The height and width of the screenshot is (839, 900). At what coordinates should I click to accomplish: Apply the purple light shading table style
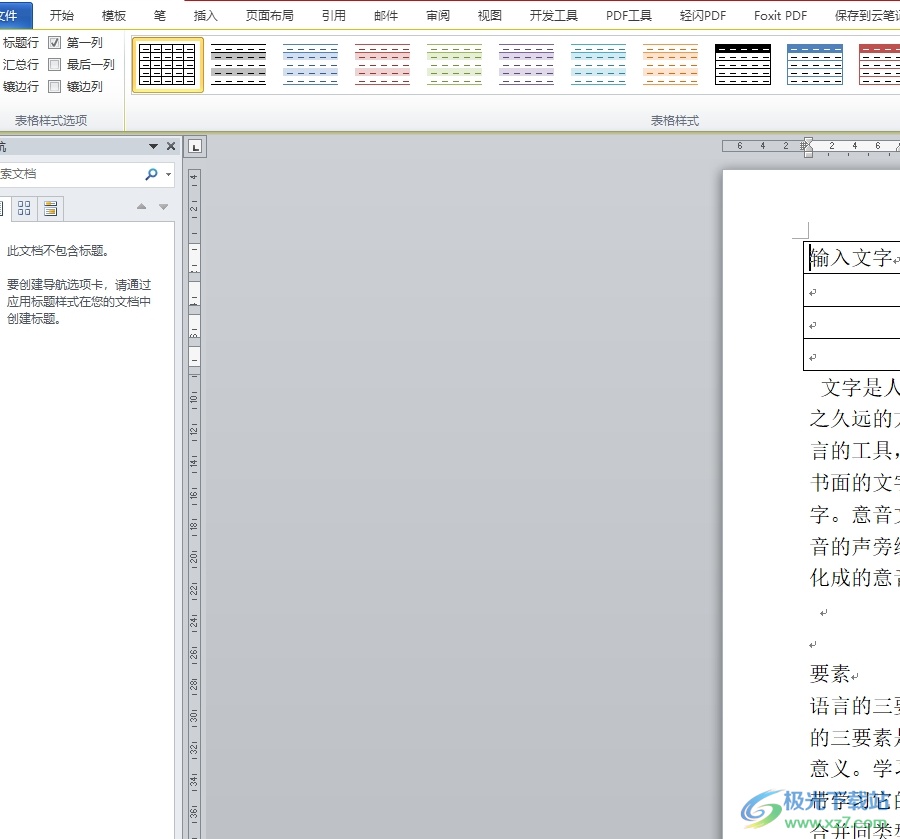[x=526, y=65]
